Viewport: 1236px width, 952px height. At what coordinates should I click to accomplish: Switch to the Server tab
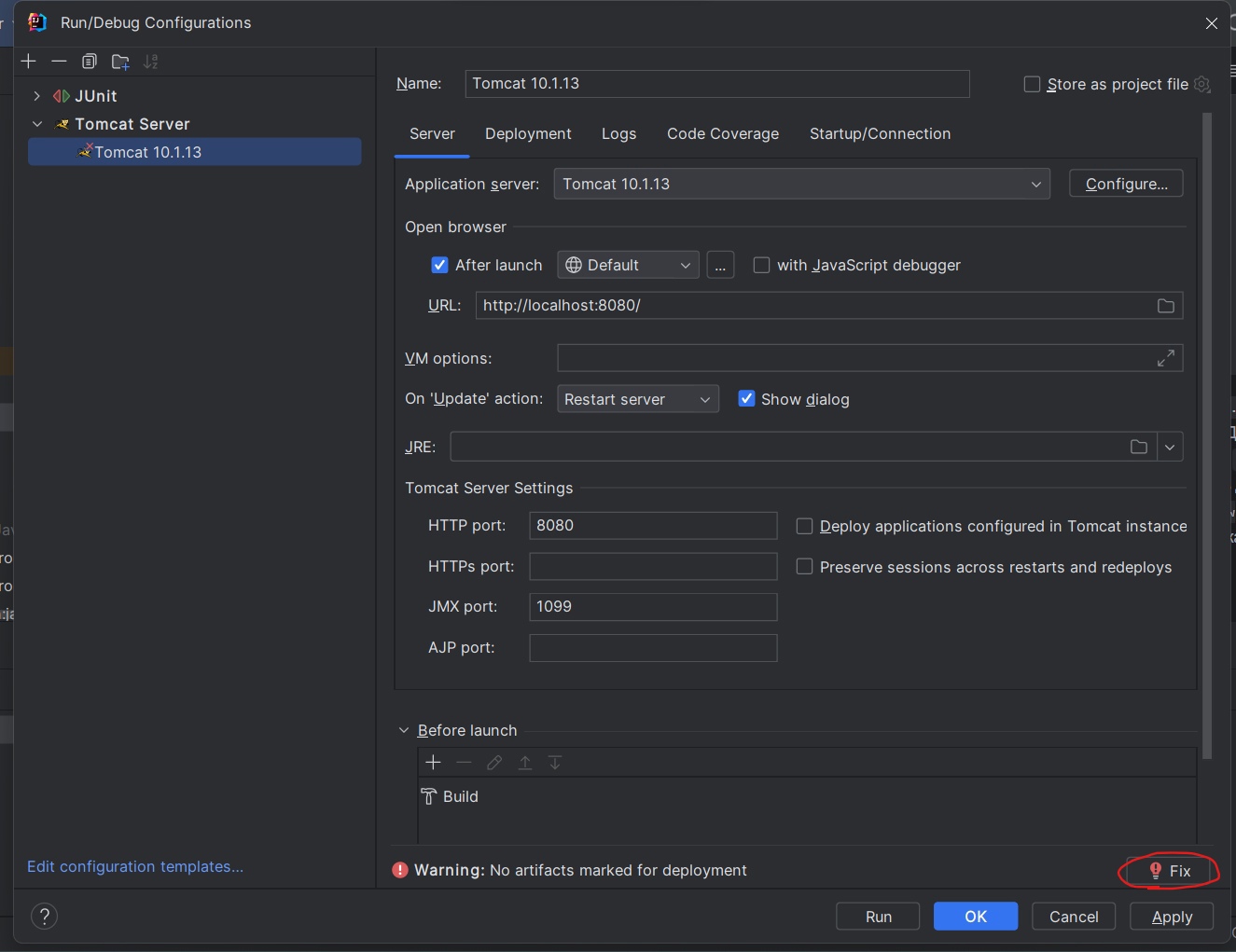pyautogui.click(x=432, y=133)
